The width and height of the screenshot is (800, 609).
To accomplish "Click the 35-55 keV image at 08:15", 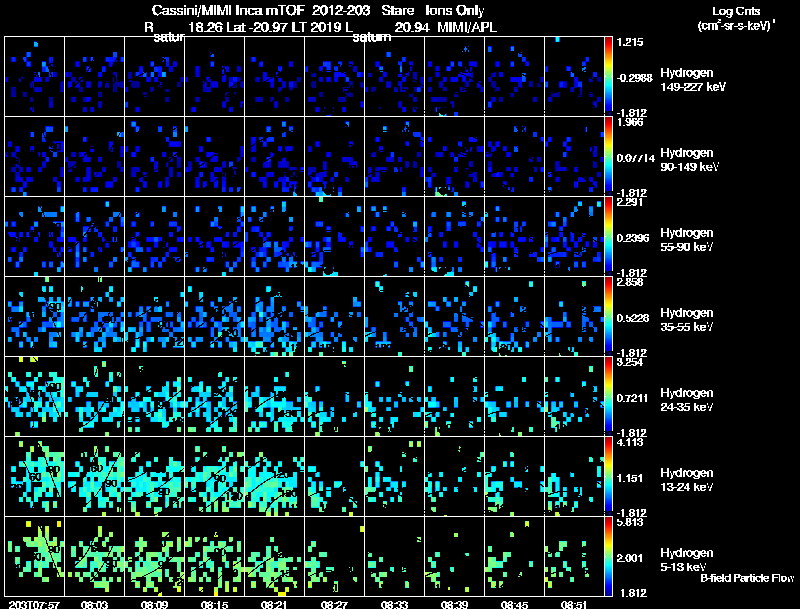I will tap(214, 316).
